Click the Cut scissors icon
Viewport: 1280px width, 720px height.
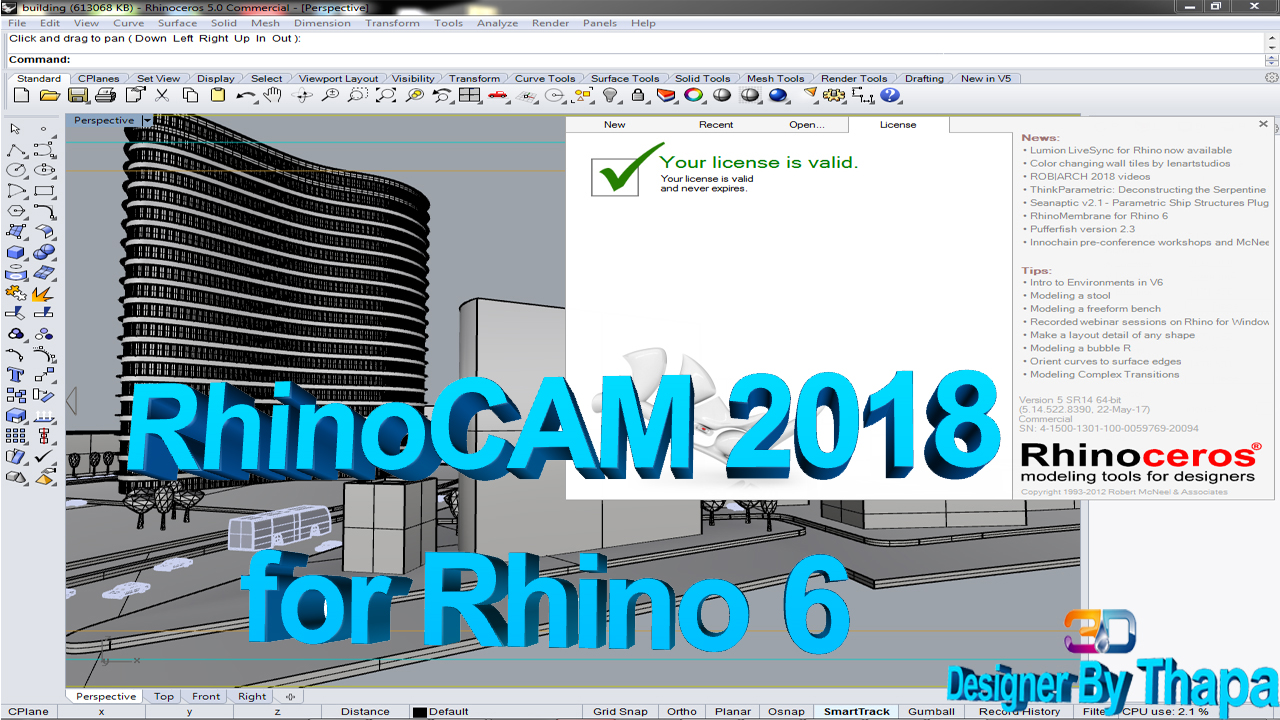point(162,96)
